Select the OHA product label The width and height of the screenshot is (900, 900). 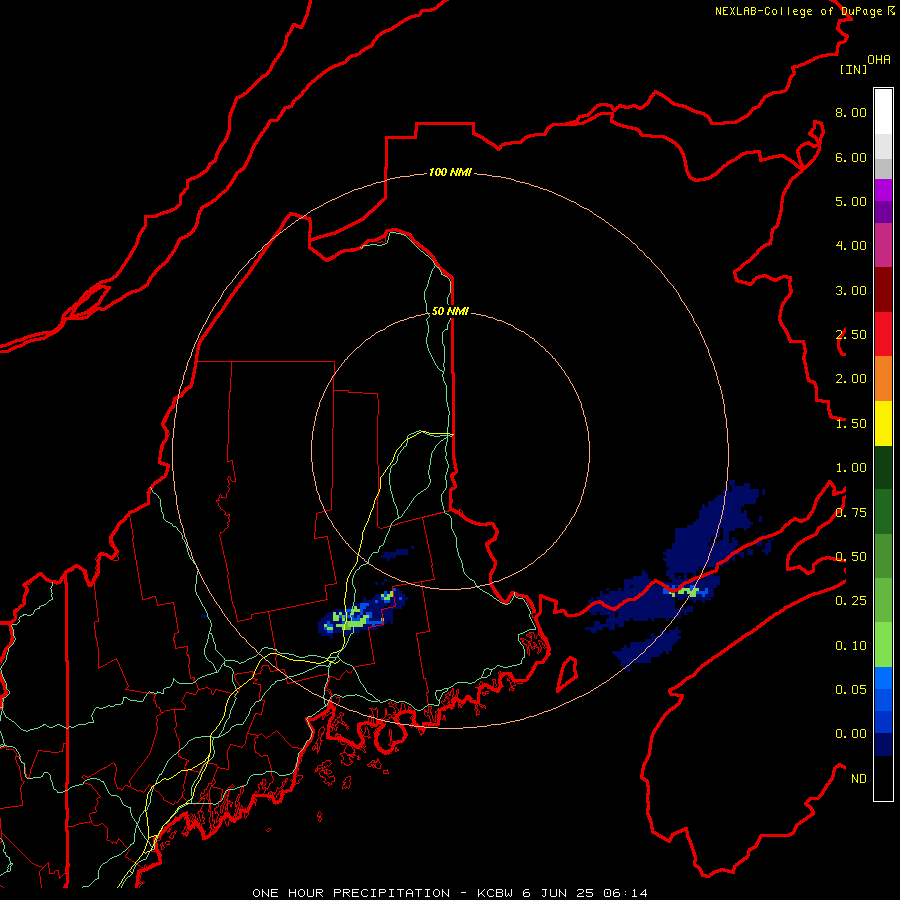pos(879,60)
